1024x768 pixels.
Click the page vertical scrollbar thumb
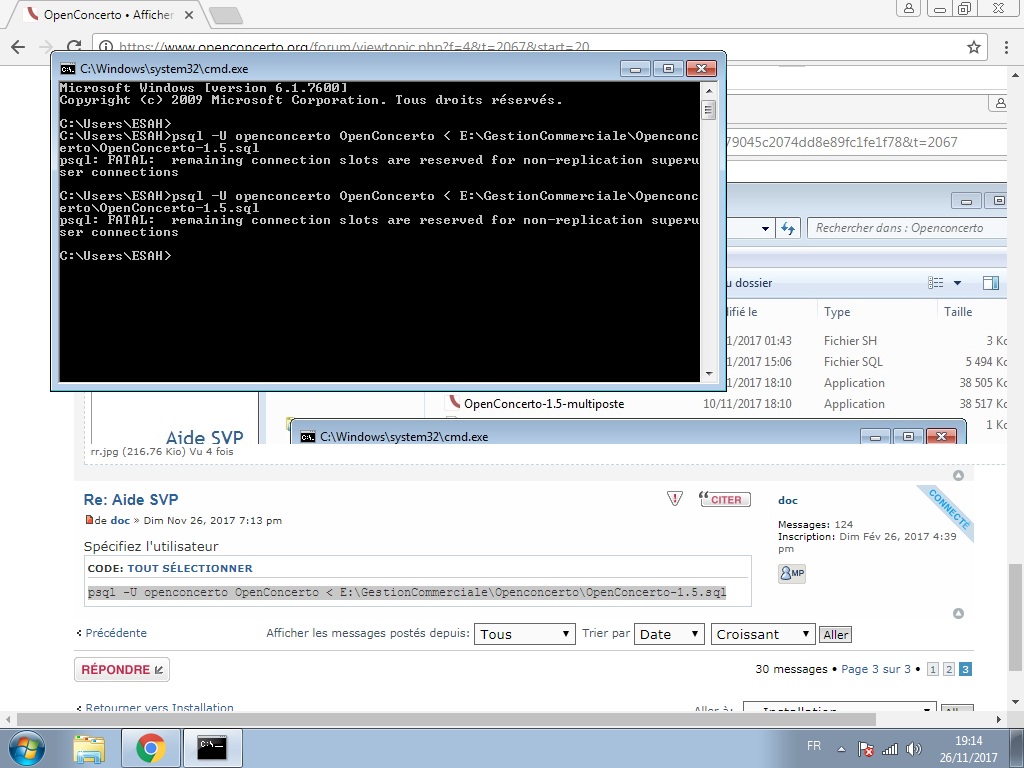pyautogui.click(x=1014, y=616)
